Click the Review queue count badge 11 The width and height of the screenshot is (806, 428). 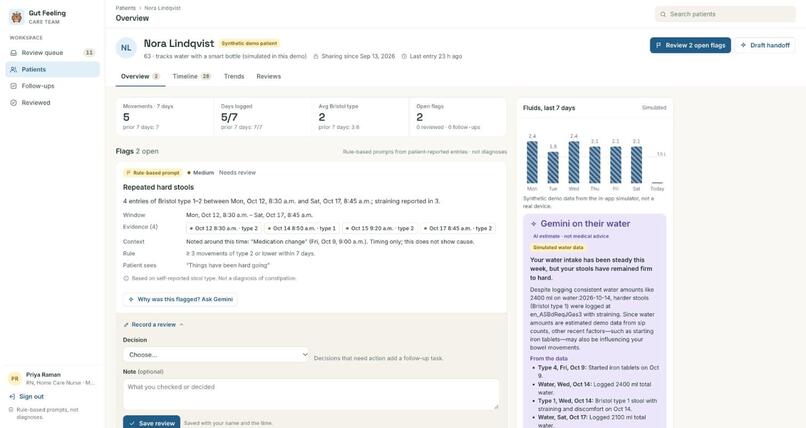(89, 52)
